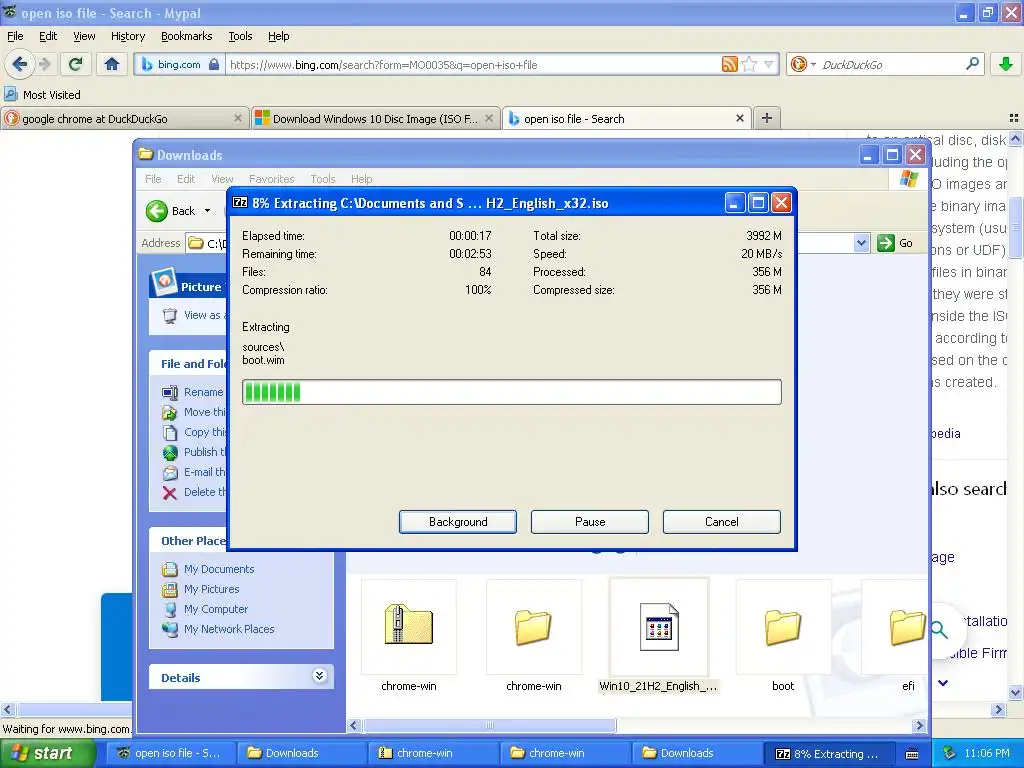
Task: Click Move this file task
Action: click(195, 412)
